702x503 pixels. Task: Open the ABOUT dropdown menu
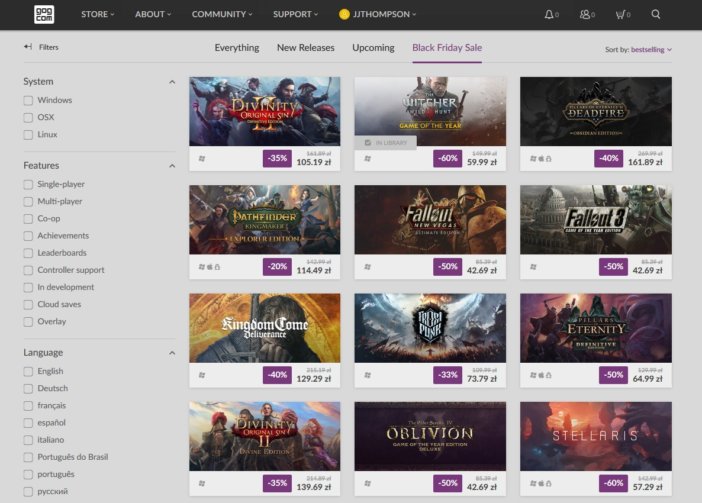(153, 14)
